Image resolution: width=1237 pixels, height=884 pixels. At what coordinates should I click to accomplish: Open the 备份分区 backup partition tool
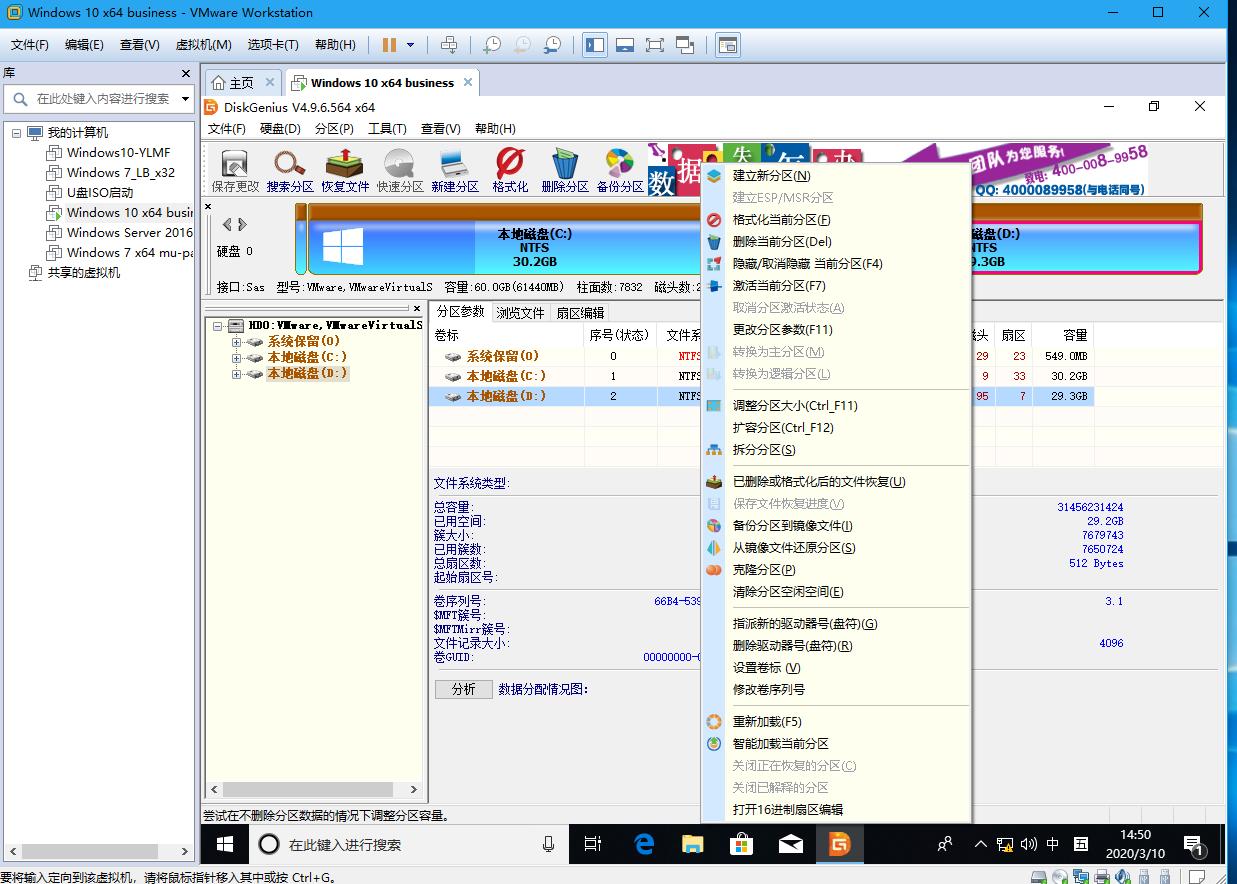point(619,168)
